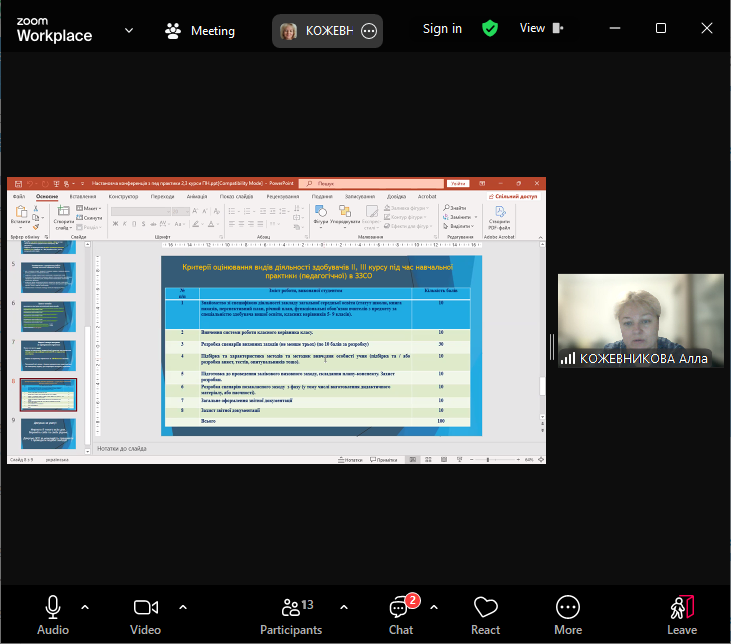731x644 pixels.
Task: Expand the chevron next to Participants
Action: (x=344, y=606)
